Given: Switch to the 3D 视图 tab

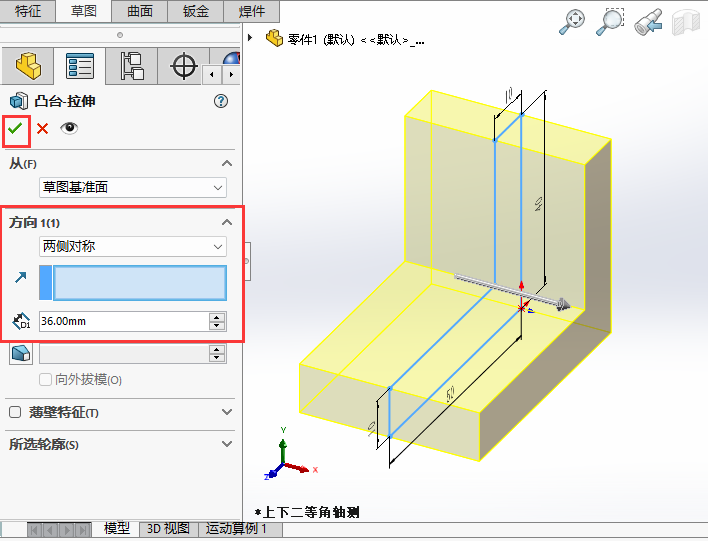Looking at the screenshot, I should point(168,528).
